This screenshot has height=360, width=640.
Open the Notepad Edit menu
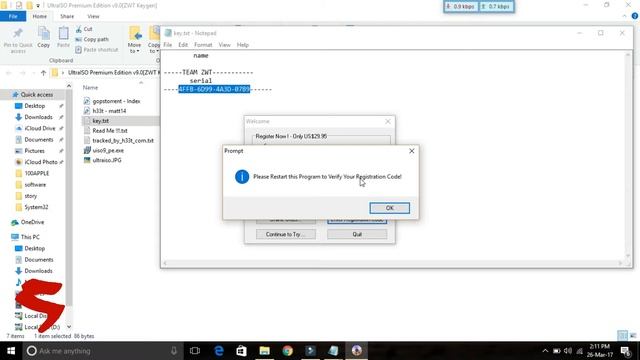coord(183,45)
